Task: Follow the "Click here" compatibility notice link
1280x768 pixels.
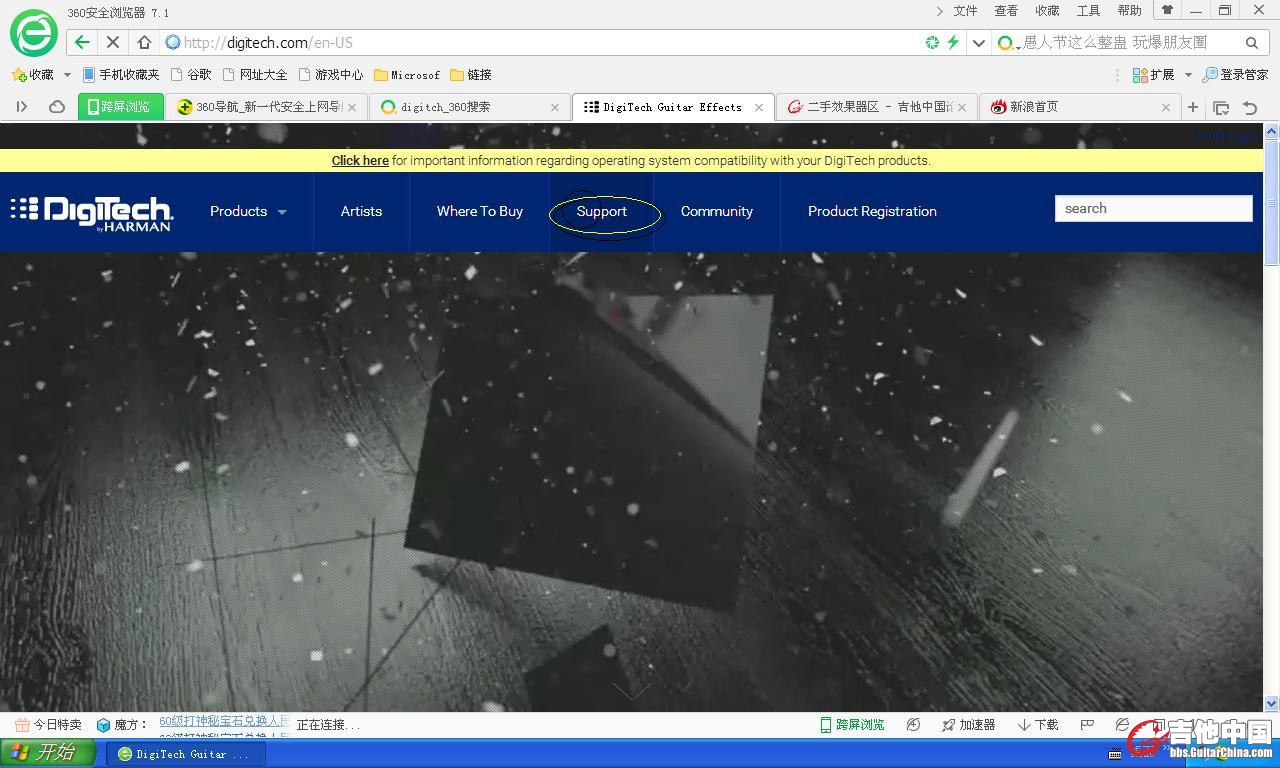Action: coord(360,160)
